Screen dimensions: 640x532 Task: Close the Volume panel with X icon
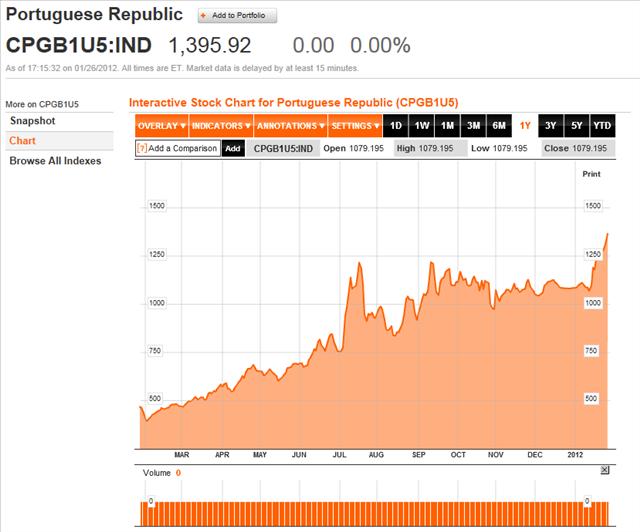605,470
